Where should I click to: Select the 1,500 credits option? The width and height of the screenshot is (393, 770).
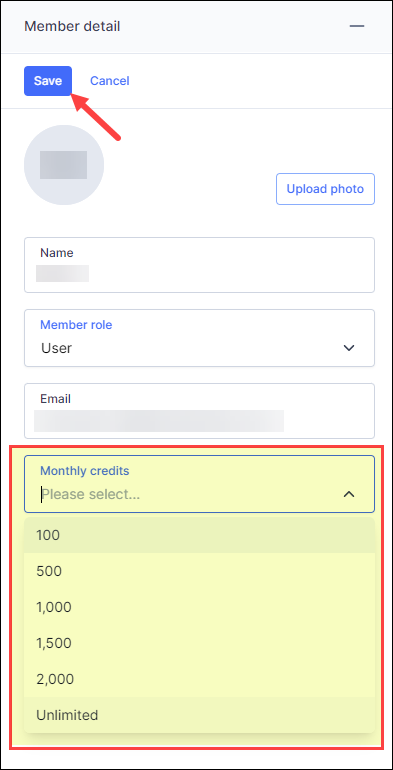pyautogui.click(x=199, y=643)
